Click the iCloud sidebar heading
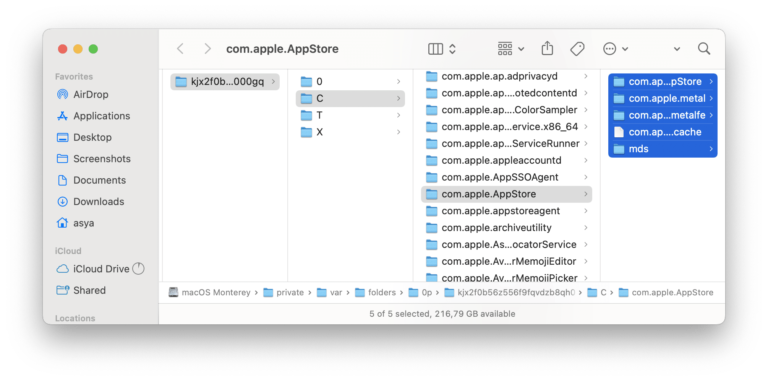 coord(68,251)
